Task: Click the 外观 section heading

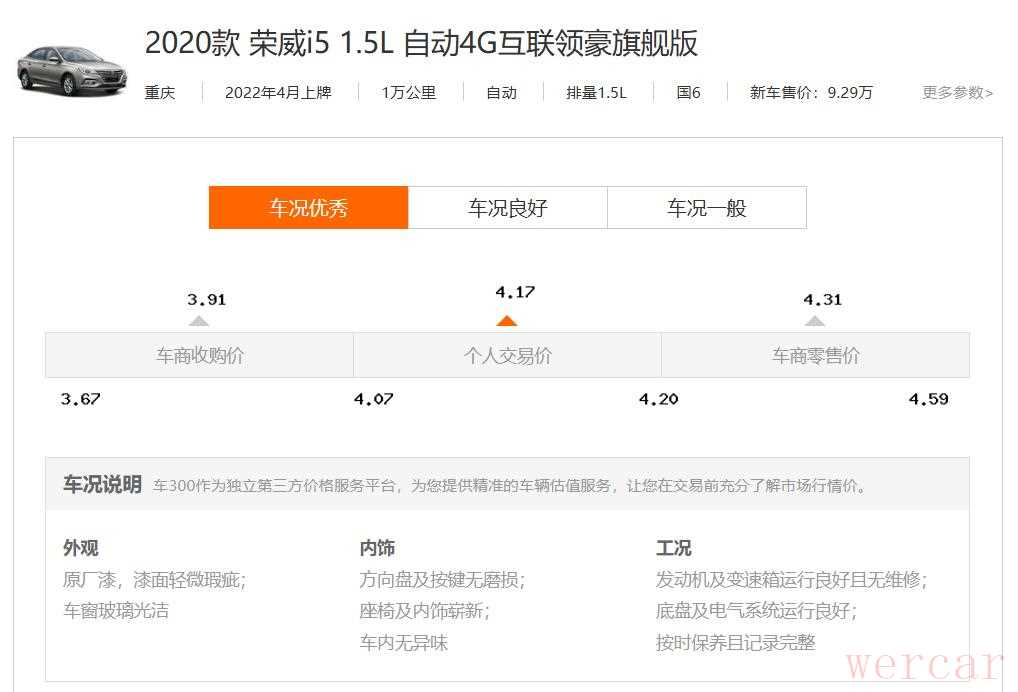Action: click(81, 548)
